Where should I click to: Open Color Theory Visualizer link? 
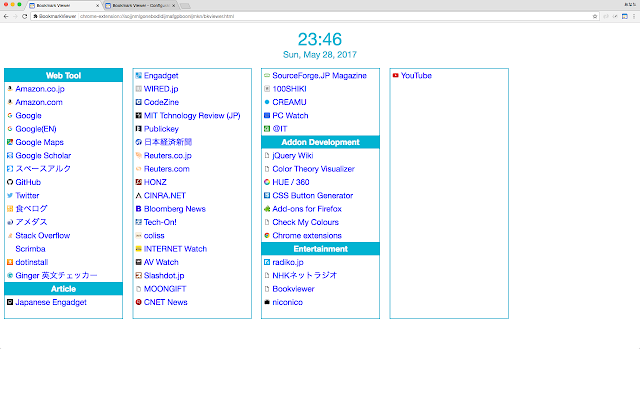(313, 169)
